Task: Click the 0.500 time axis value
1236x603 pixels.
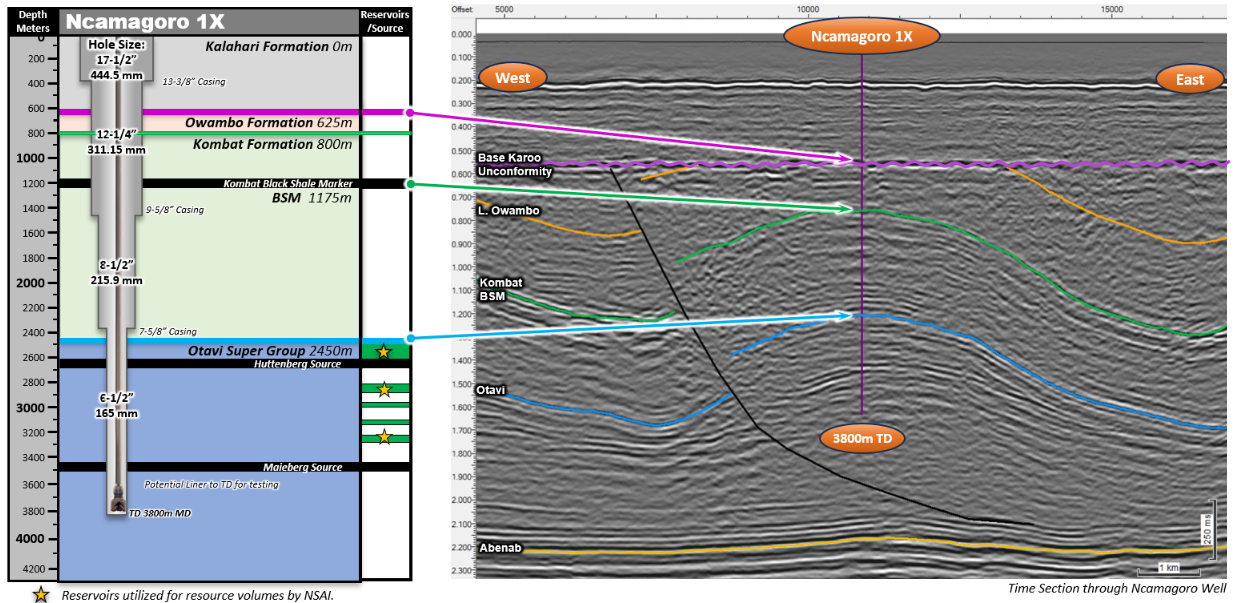Action: [462, 152]
